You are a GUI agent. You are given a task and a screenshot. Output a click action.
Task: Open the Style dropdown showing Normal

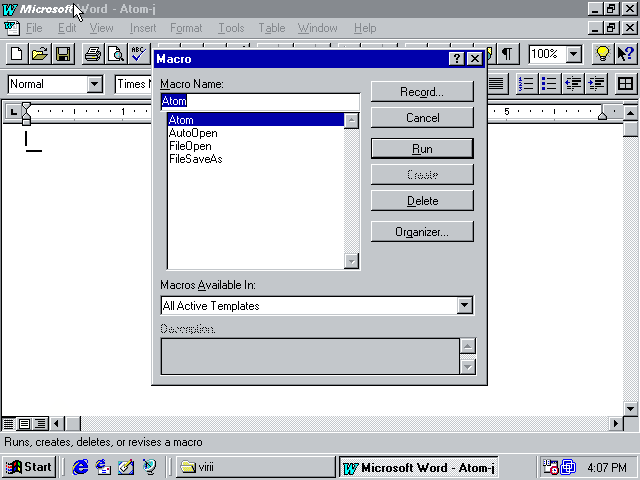(95, 84)
